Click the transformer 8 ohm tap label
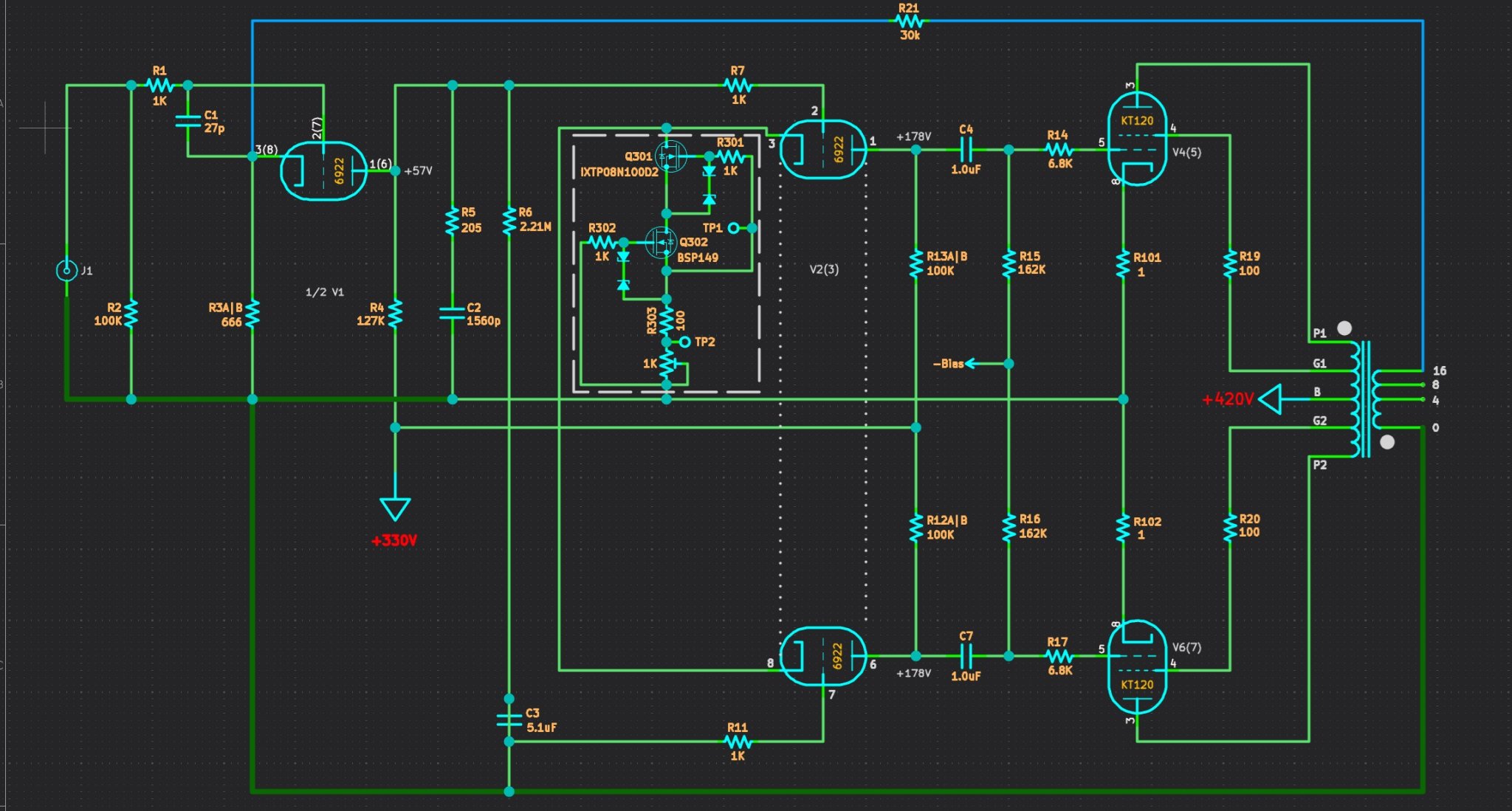 pyautogui.click(x=1435, y=385)
